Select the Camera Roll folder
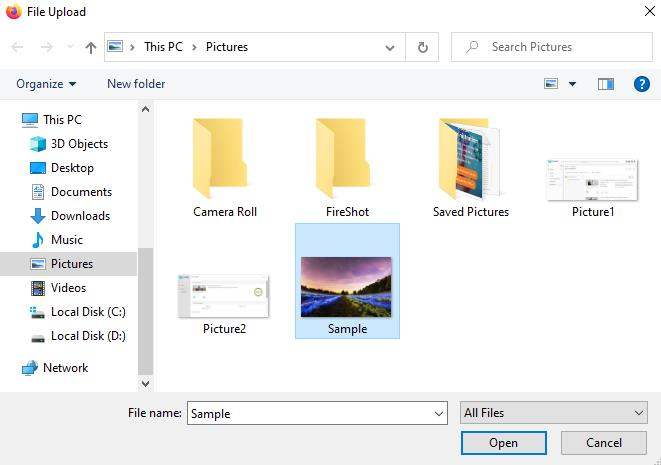The image size is (661, 465). [x=225, y=167]
